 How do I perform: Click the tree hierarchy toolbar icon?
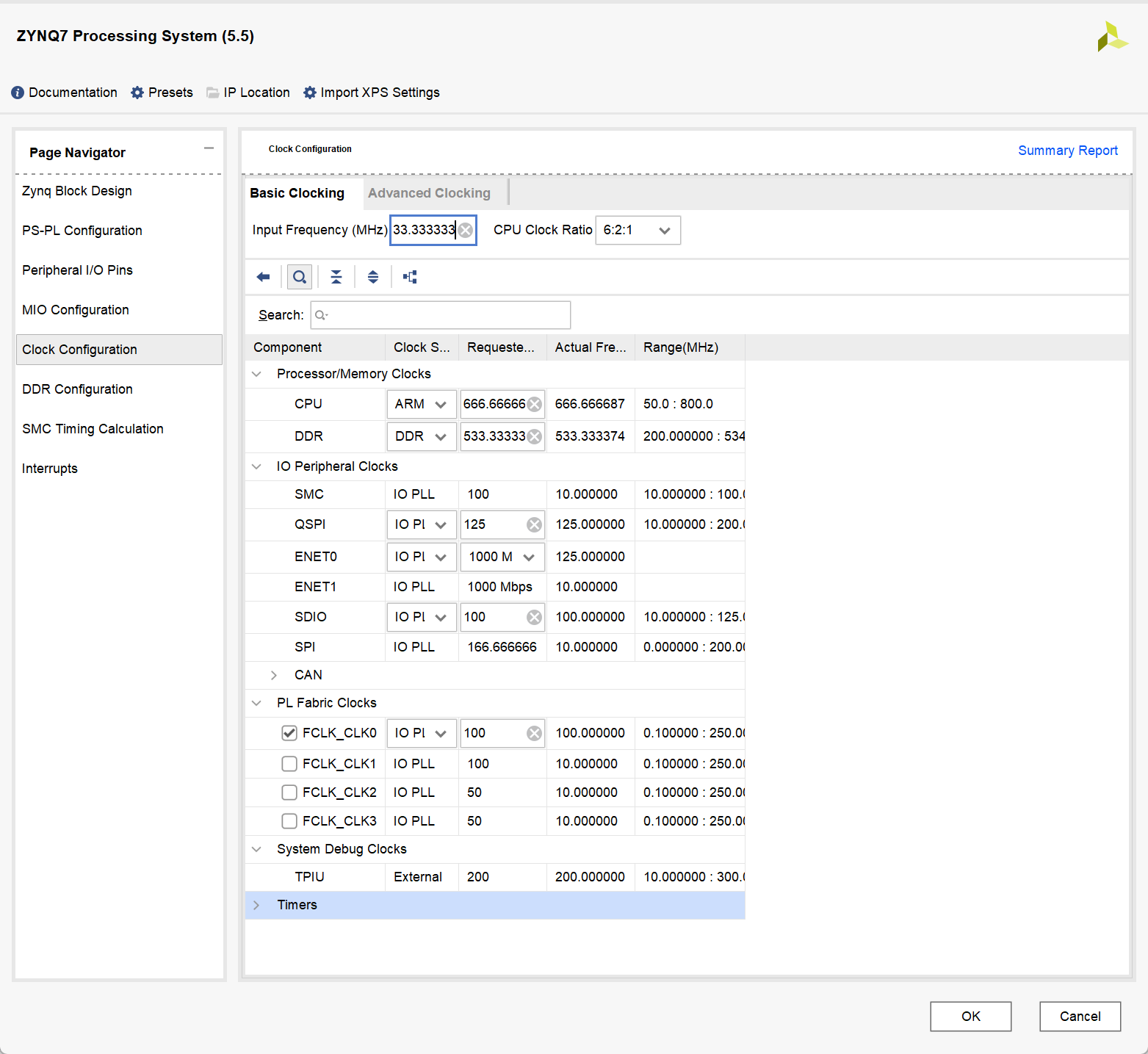(x=410, y=277)
